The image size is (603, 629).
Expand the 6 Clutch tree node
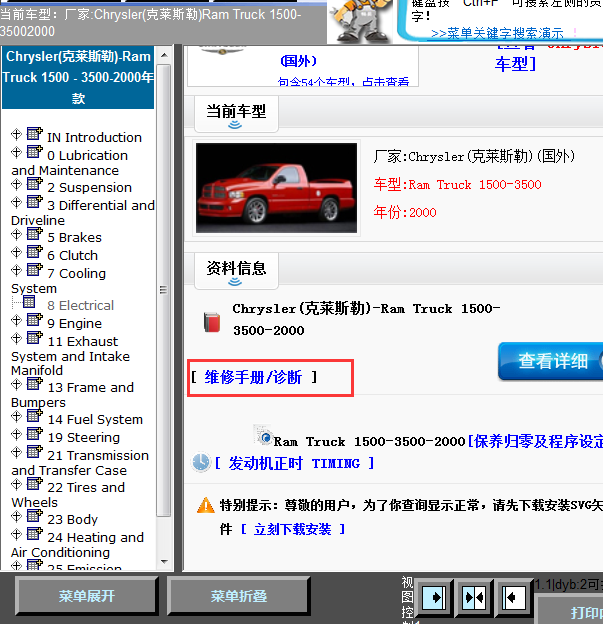click(x=16, y=252)
